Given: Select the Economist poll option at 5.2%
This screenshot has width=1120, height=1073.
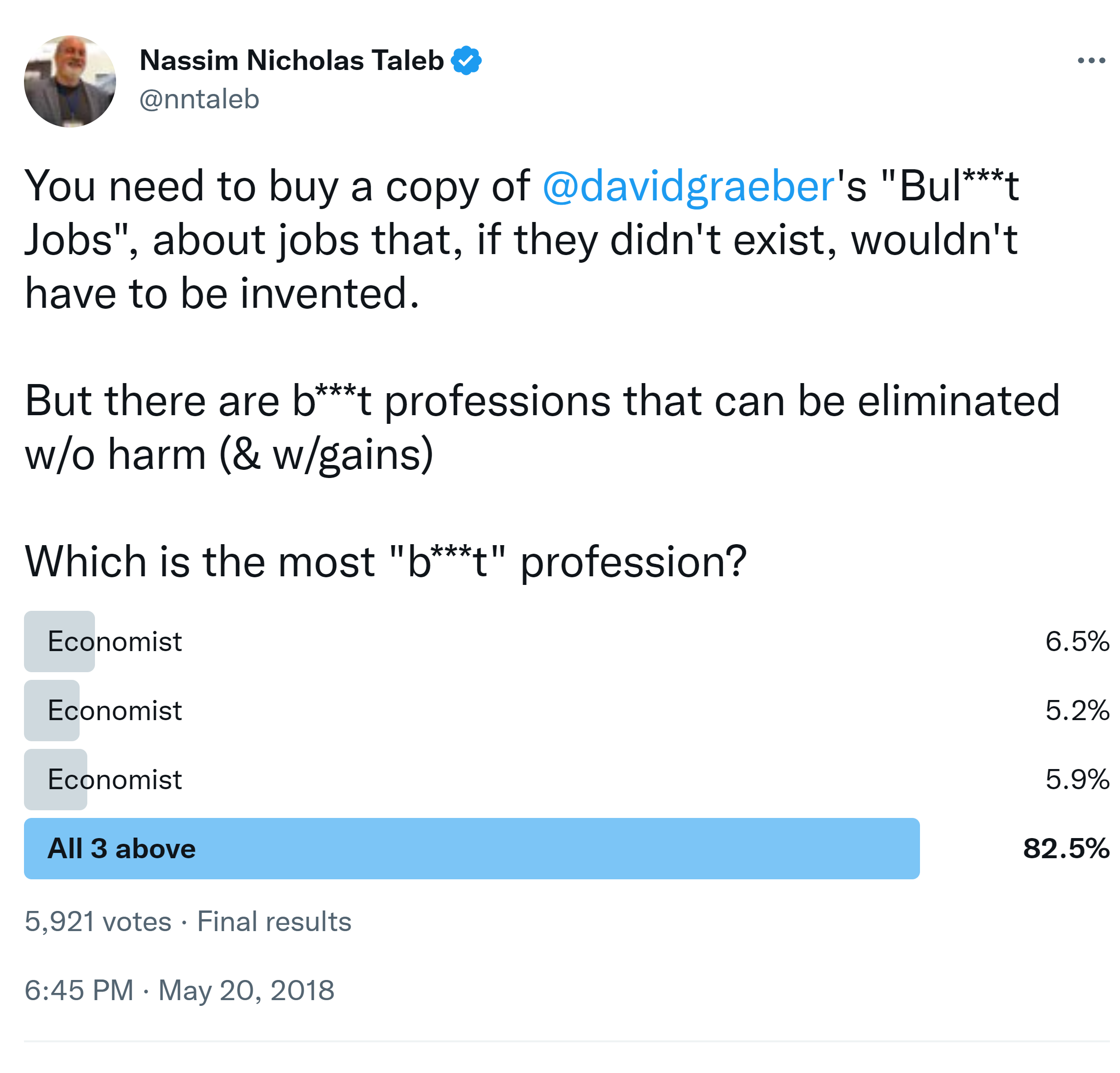Looking at the screenshot, I should (114, 711).
